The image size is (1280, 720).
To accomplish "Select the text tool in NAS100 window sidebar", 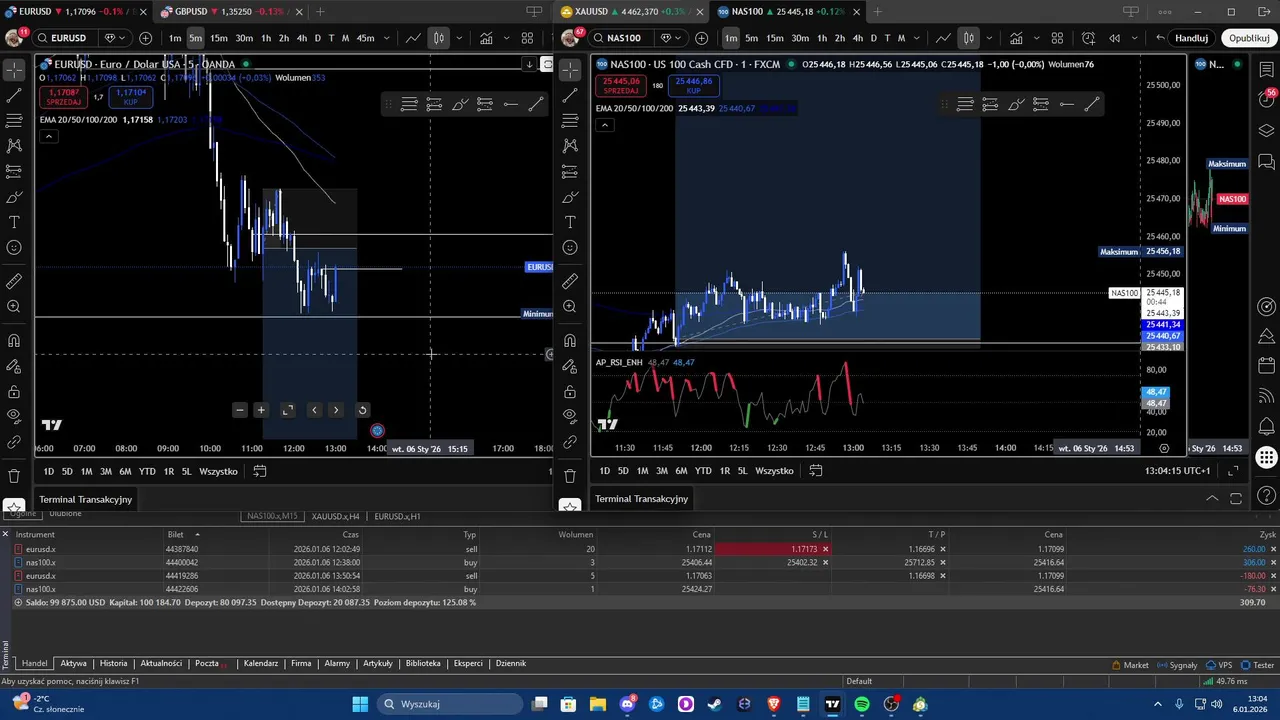I will pyautogui.click(x=570, y=222).
